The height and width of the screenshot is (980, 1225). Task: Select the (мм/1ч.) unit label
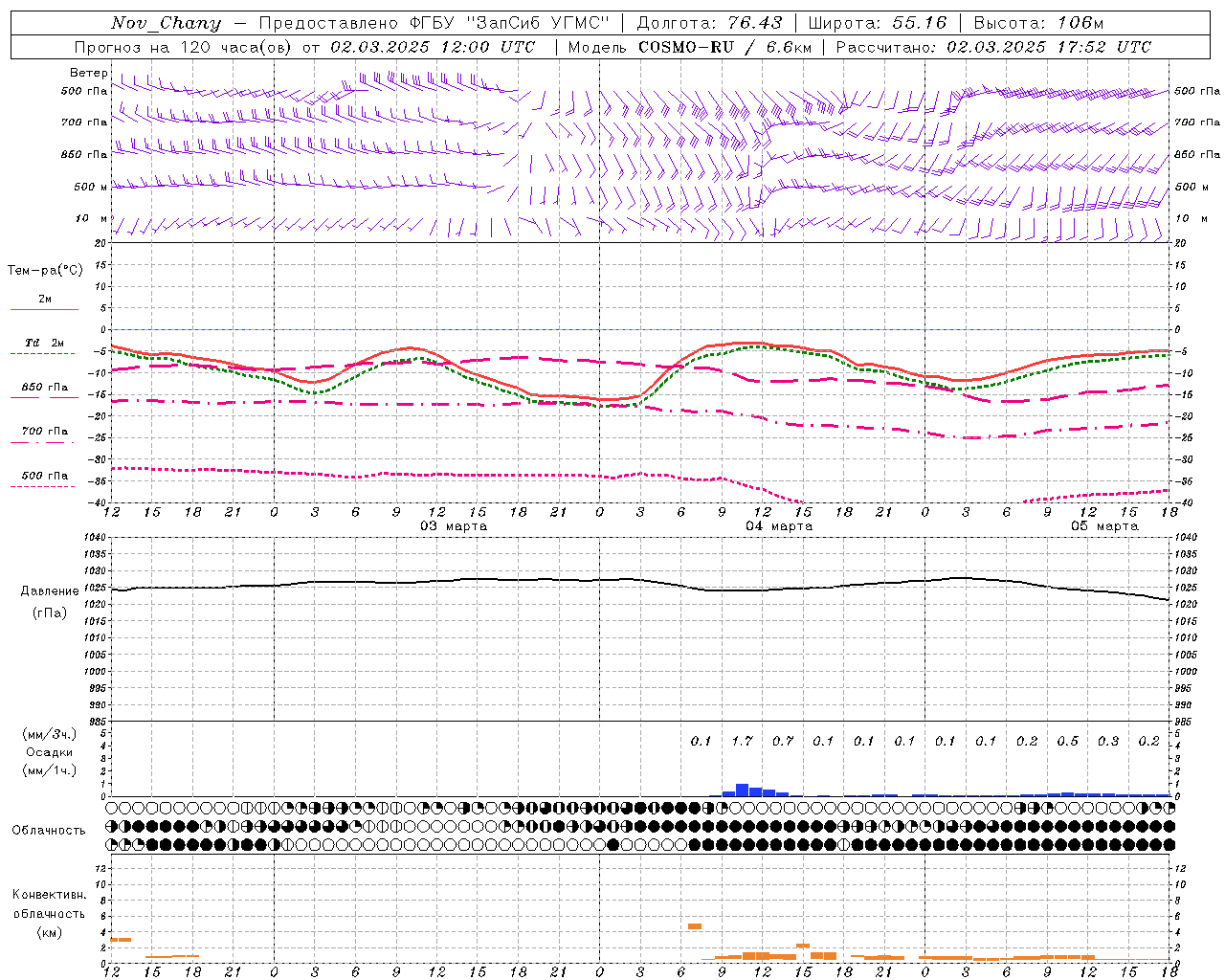click(50, 770)
